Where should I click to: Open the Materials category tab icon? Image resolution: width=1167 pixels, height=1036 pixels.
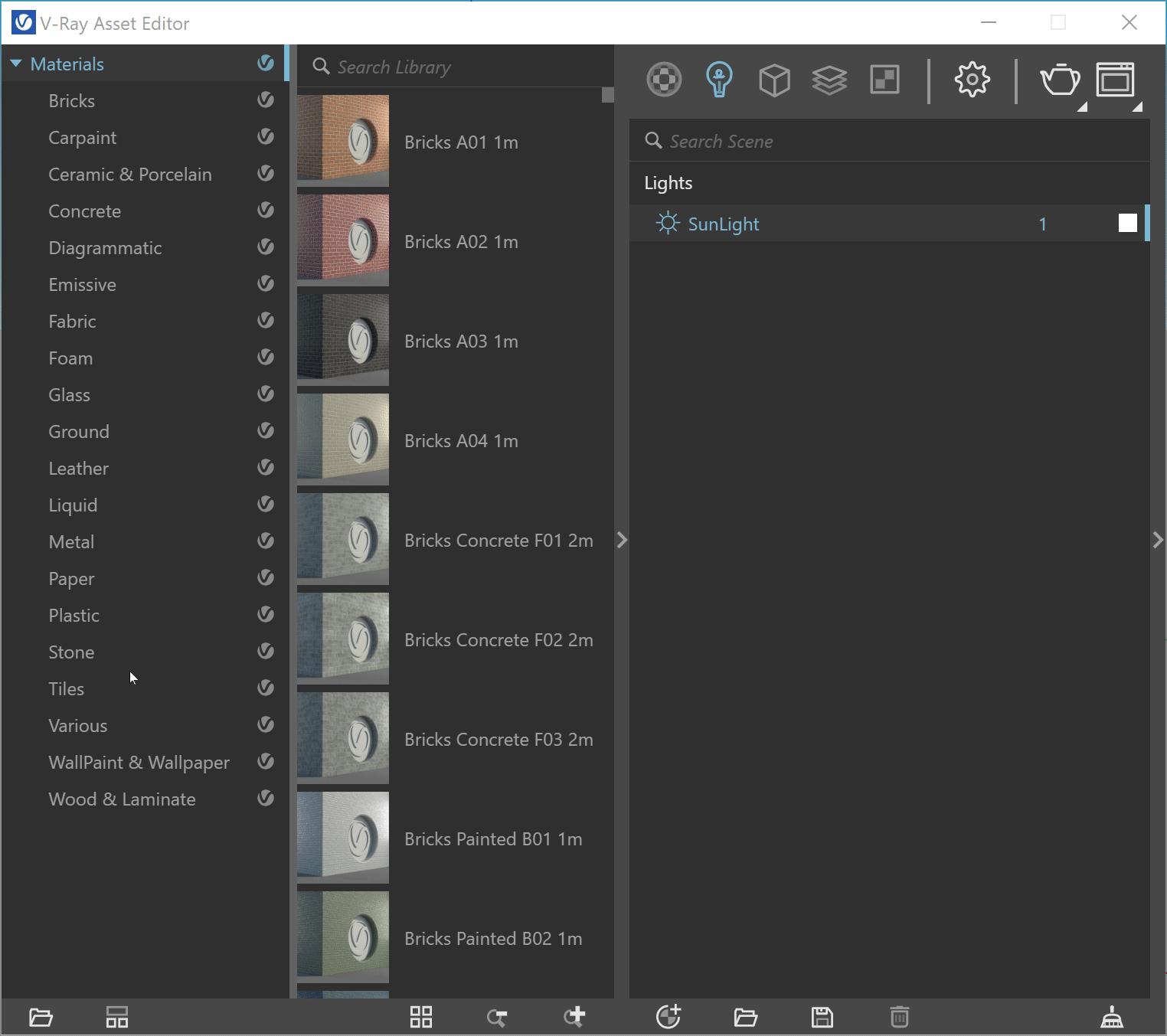(x=664, y=80)
